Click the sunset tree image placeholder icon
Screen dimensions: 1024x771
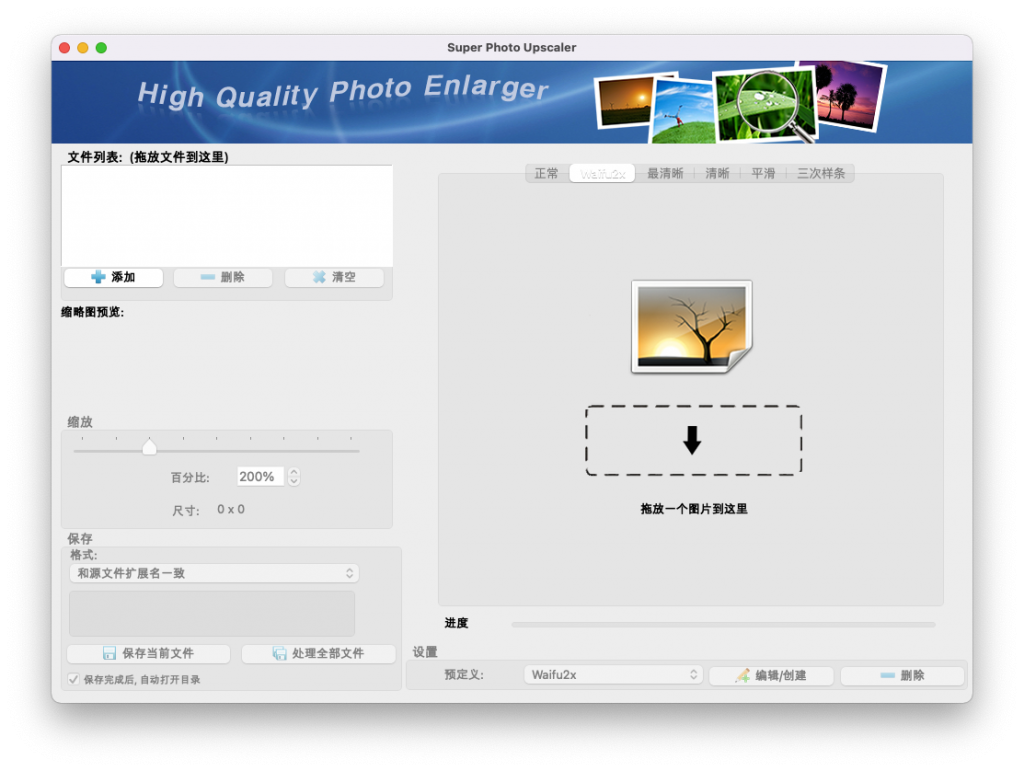click(x=692, y=326)
